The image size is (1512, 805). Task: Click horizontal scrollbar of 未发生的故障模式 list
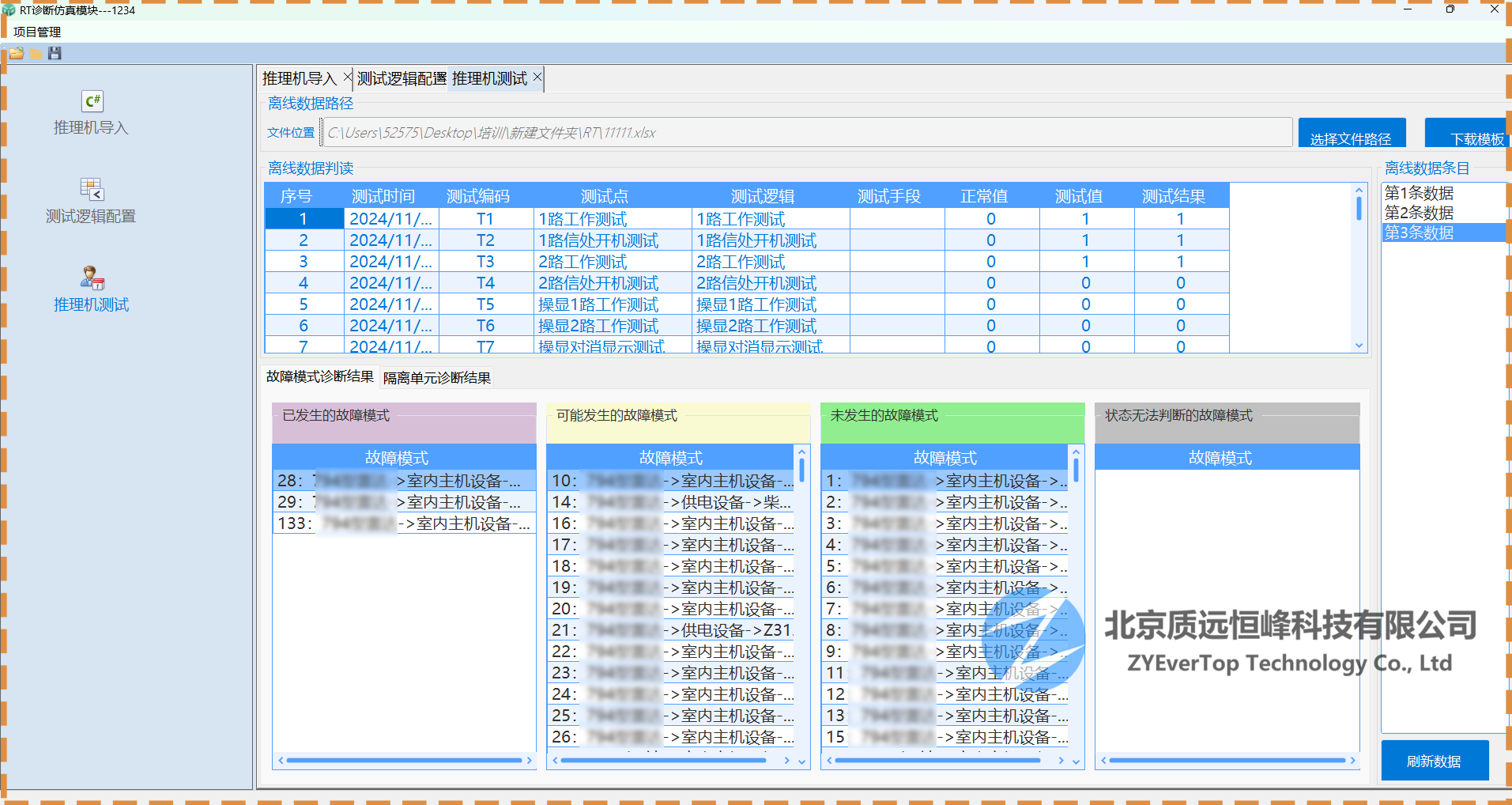(x=945, y=761)
